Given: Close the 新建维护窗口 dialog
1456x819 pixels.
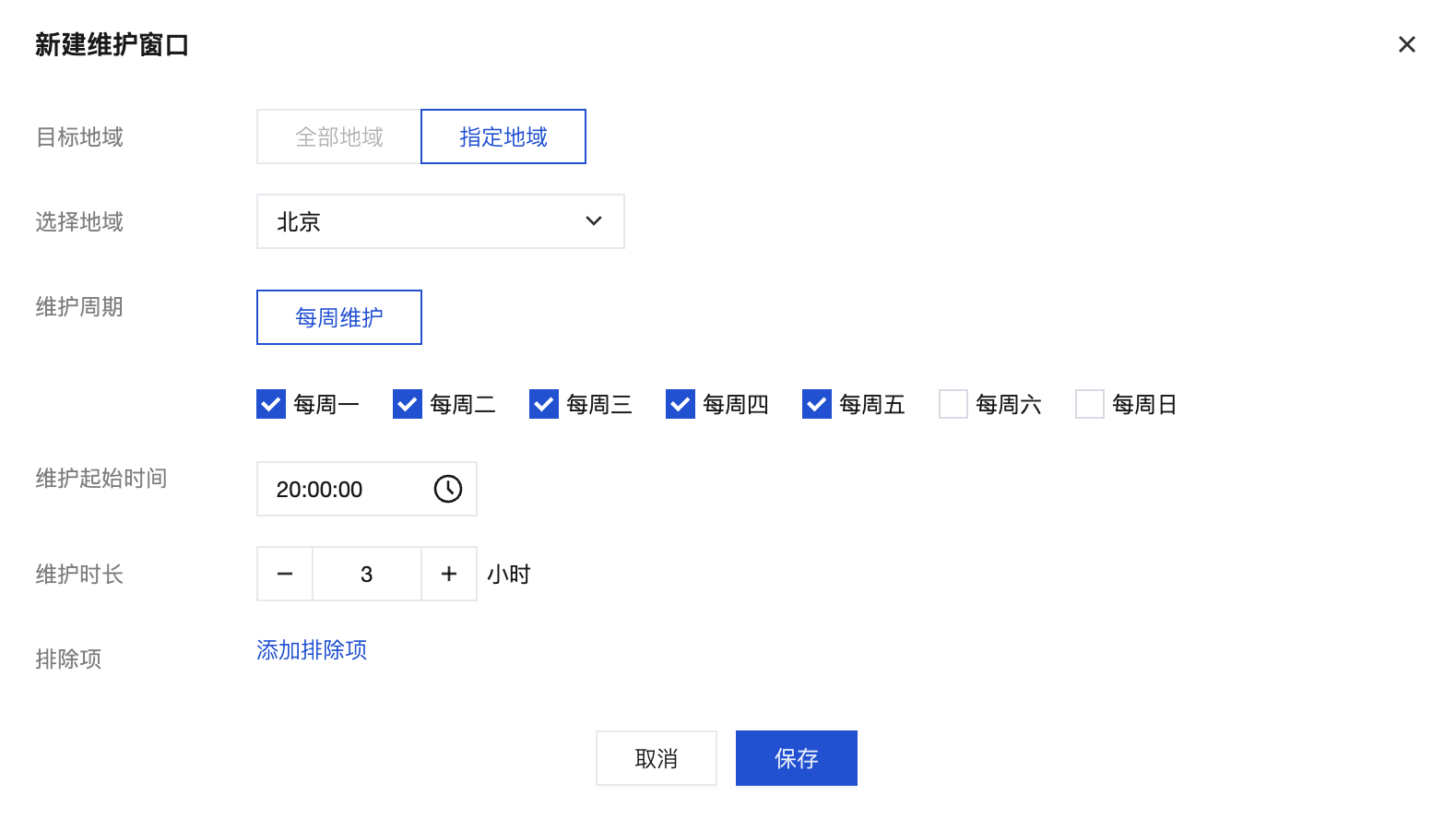Looking at the screenshot, I should click(x=1406, y=44).
